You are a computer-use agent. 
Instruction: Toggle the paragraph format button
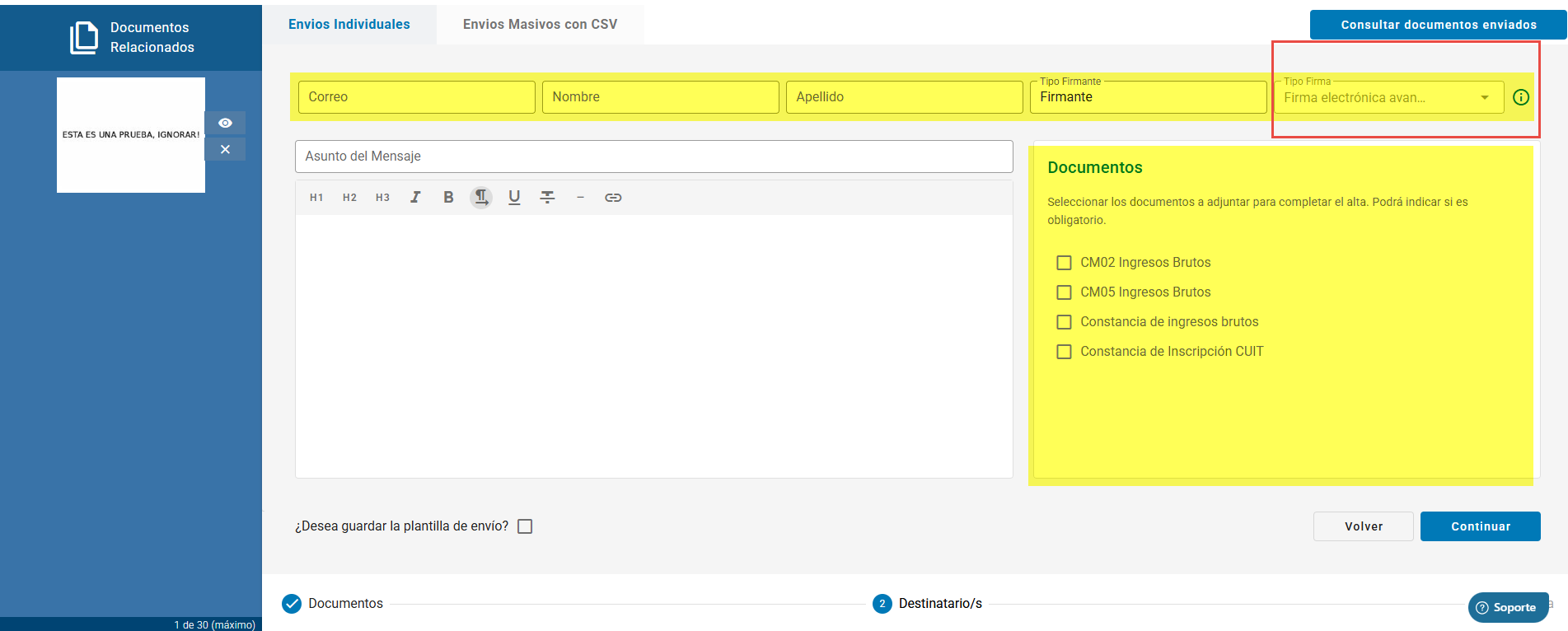click(481, 198)
